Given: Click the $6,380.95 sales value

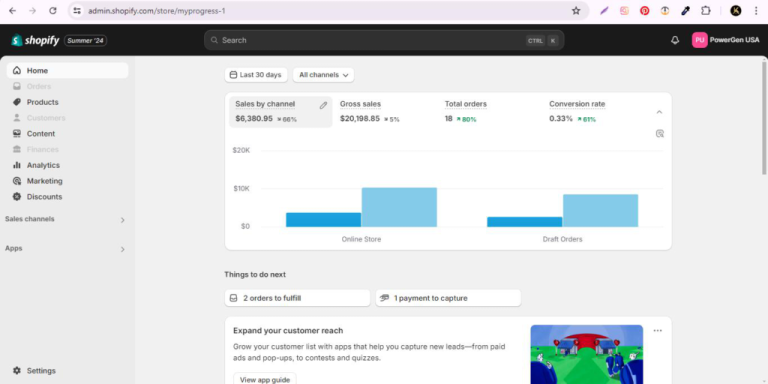Looking at the screenshot, I should (x=254, y=119).
